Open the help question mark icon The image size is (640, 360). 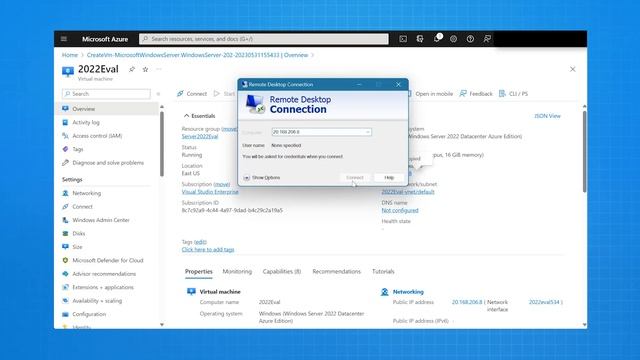click(470, 39)
